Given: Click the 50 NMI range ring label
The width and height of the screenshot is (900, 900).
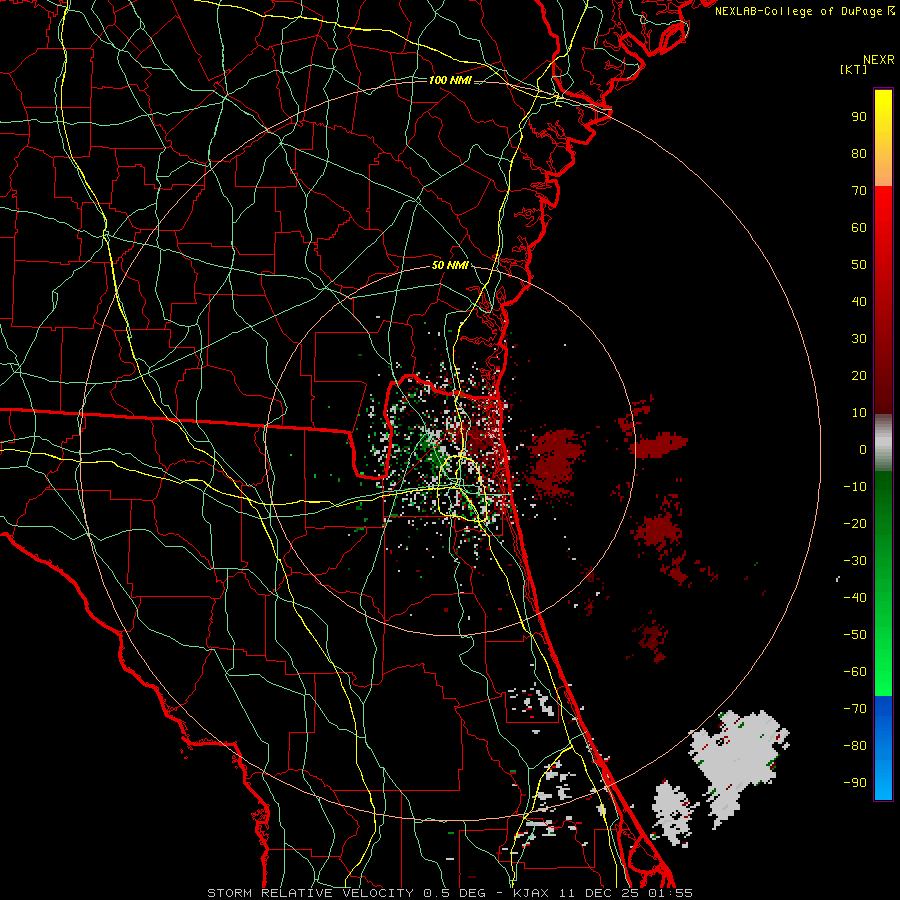Looking at the screenshot, I should 450,265.
